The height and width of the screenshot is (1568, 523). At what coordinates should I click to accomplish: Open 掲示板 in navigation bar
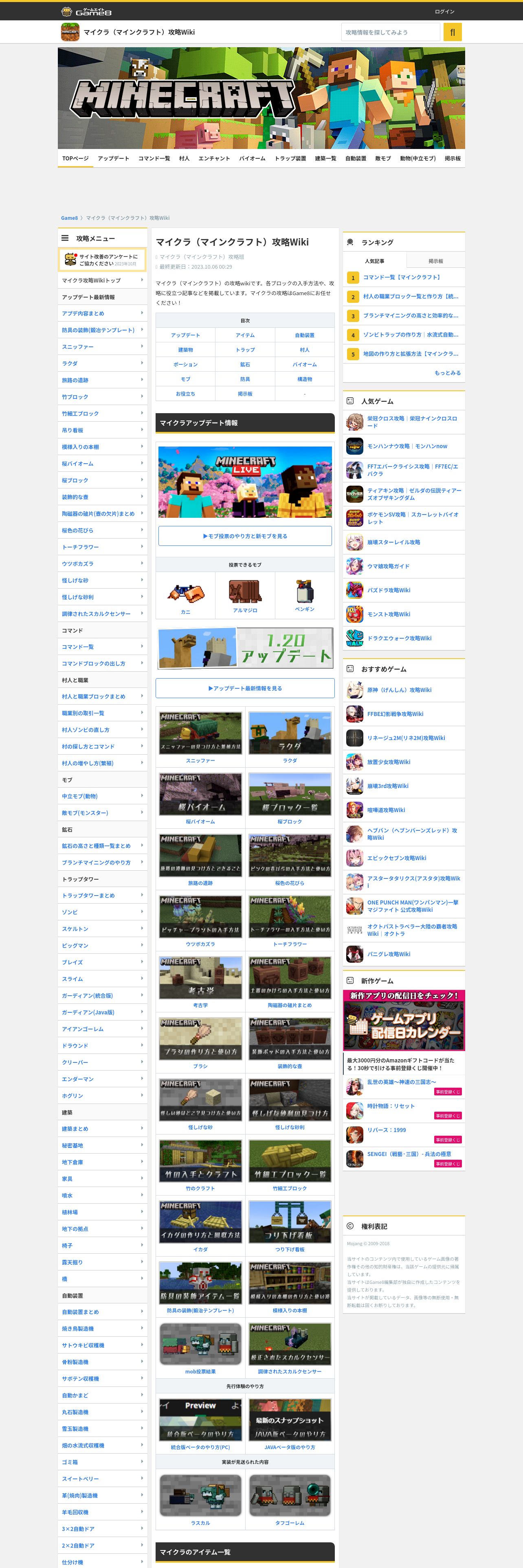click(453, 158)
